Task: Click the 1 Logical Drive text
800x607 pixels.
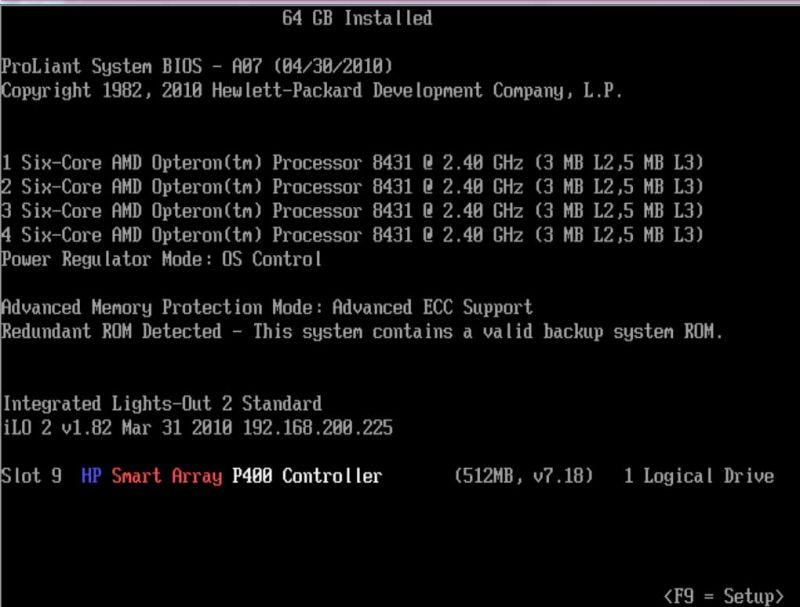Action: [x=699, y=476]
